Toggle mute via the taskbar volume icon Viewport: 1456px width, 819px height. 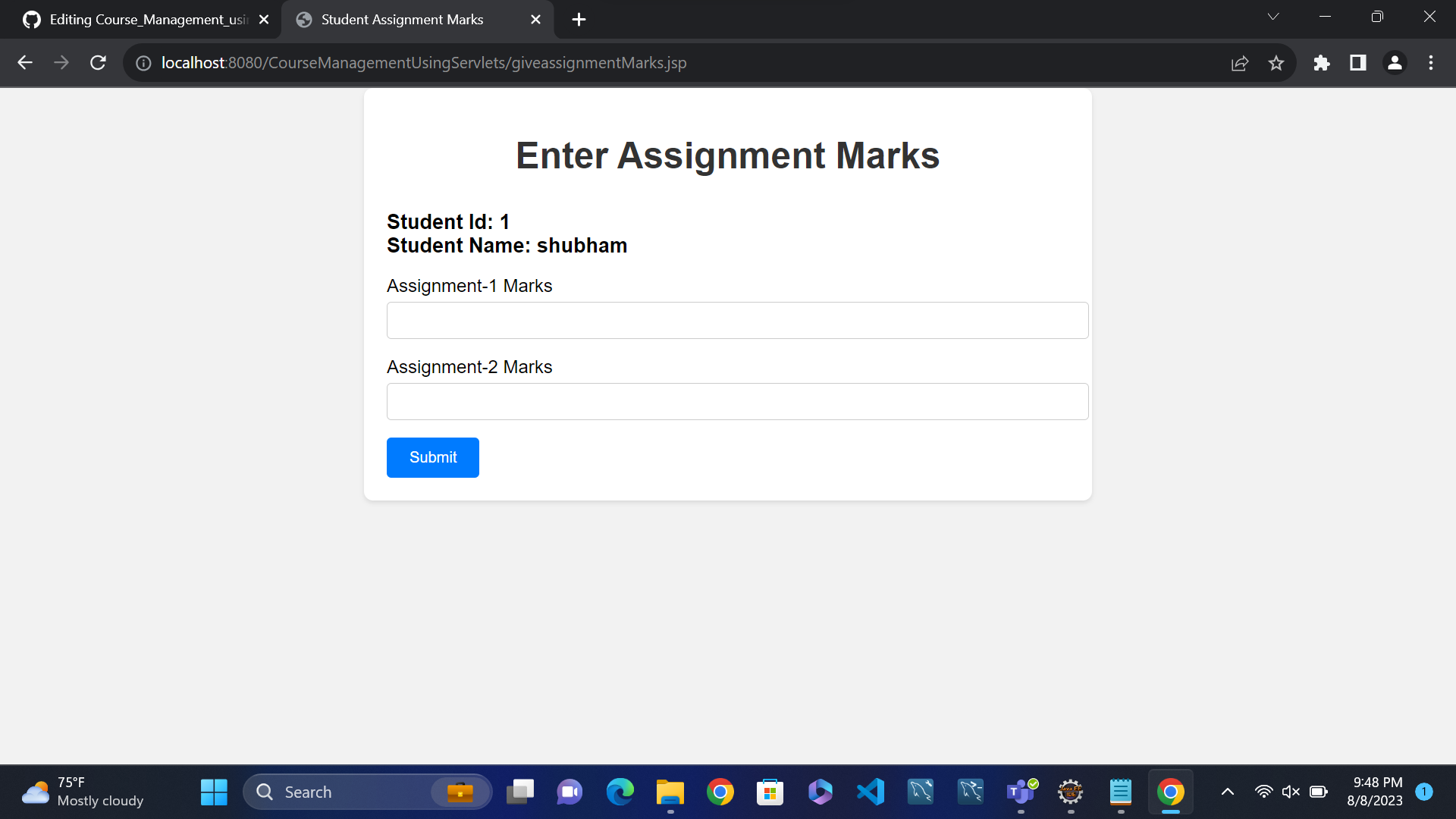pyautogui.click(x=1291, y=791)
